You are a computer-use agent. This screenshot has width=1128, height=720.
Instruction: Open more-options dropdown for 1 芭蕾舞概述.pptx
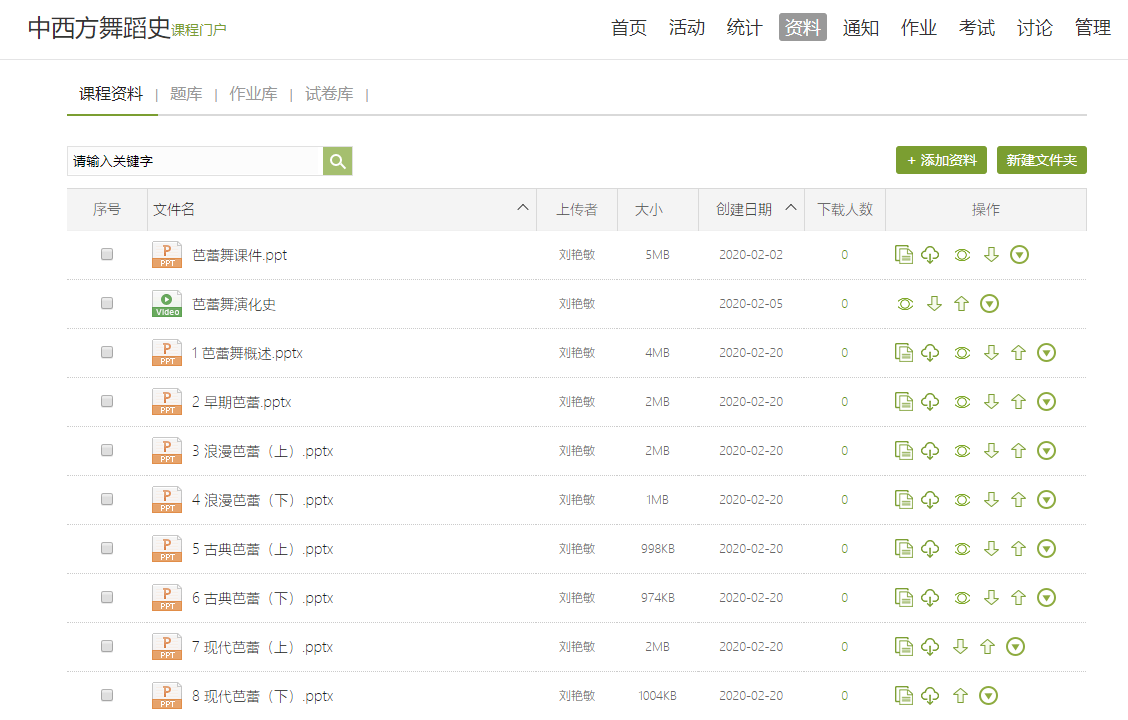click(1046, 352)
